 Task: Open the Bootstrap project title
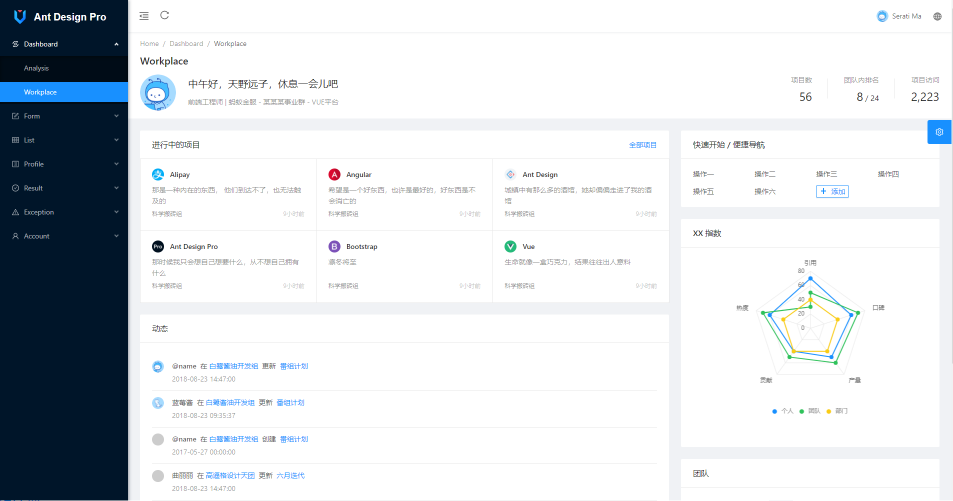point(362,246)
